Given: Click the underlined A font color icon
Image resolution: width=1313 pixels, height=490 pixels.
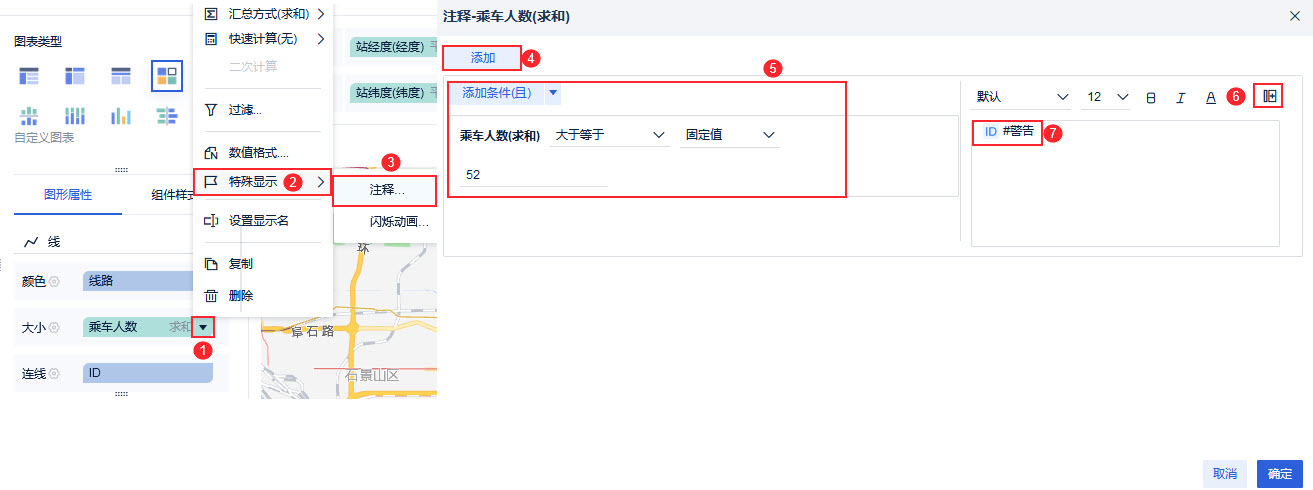Looking at the screenshot, I should point(1210,97).
